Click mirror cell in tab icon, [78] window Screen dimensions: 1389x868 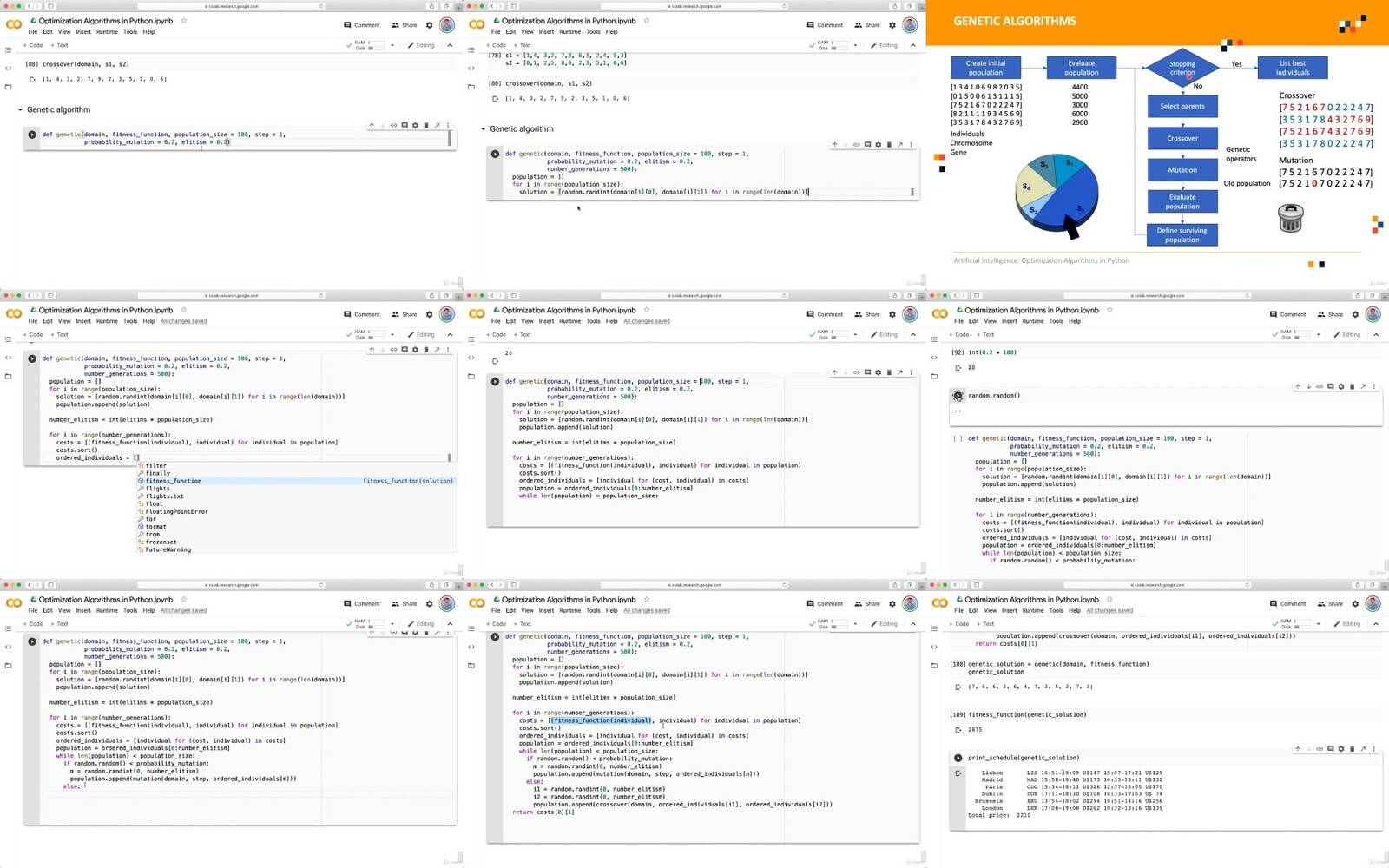[x=899, y=145]
